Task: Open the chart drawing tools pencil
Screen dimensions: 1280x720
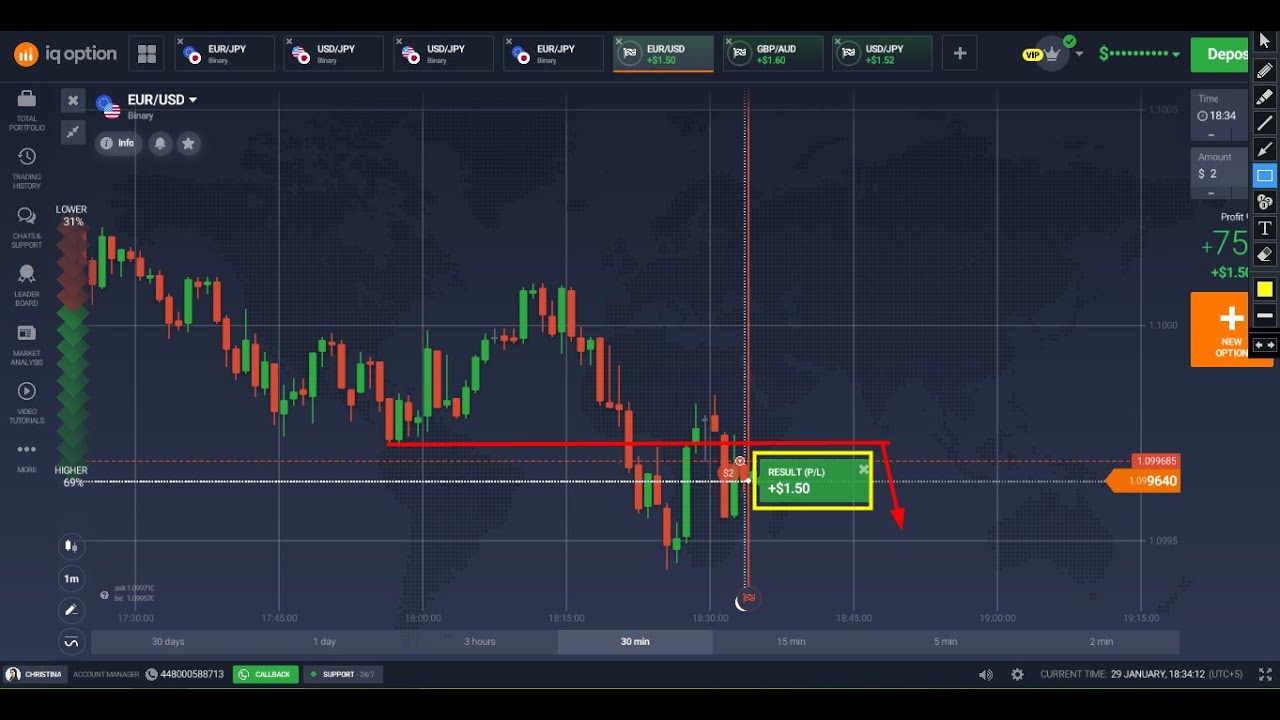Action: pyautogui.click(x=71, y=610)
